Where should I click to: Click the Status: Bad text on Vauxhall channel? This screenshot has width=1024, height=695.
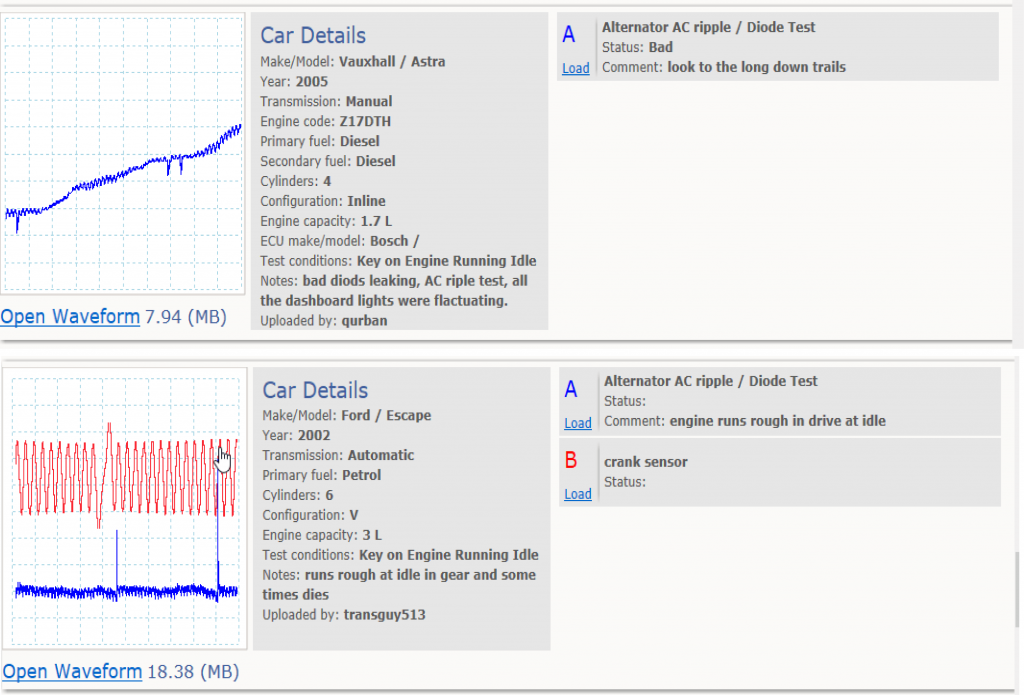(637, 47)
